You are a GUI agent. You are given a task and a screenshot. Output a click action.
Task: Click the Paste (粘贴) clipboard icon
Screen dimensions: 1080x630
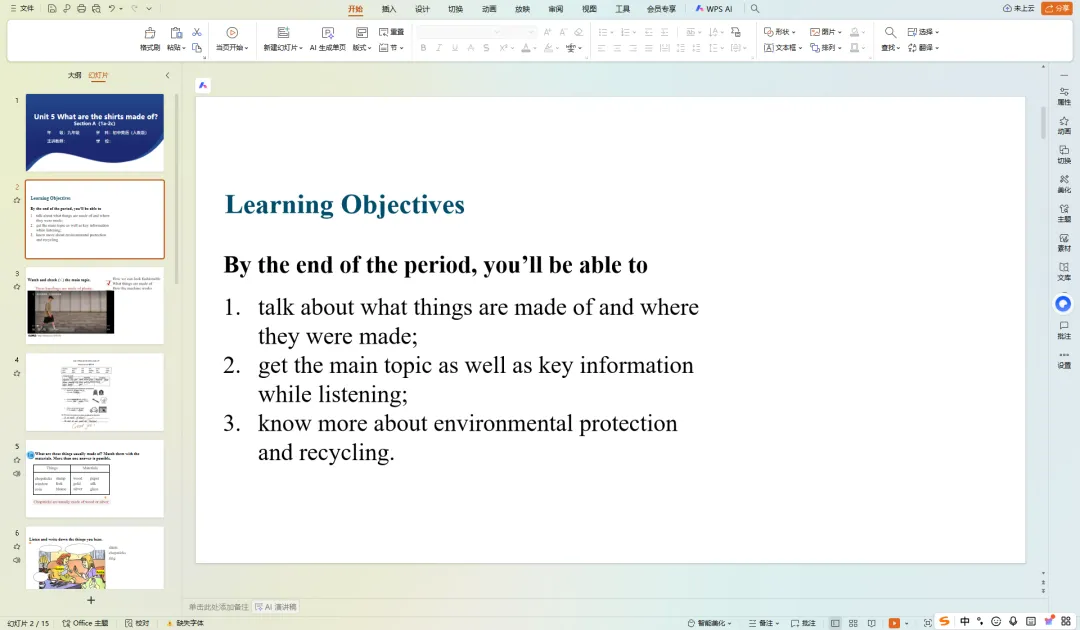[176, 33]
